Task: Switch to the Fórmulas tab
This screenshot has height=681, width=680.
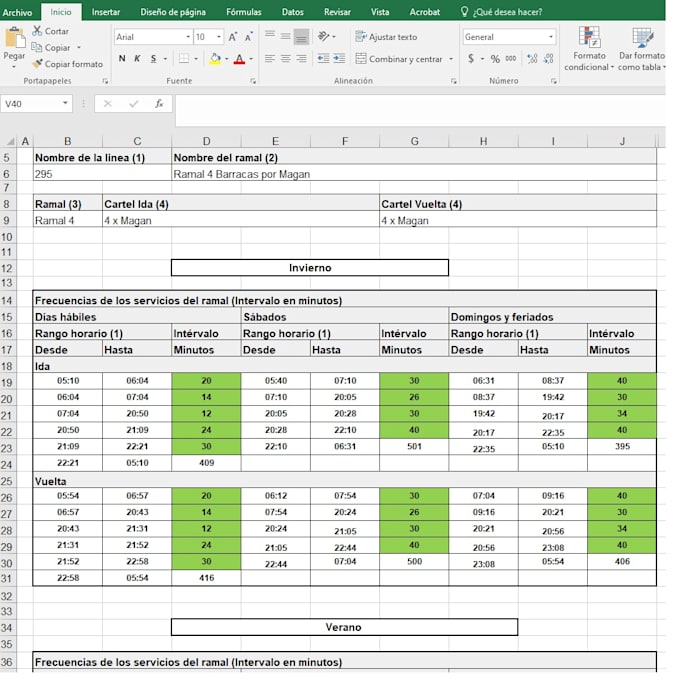Action: [x=244, y=12]
